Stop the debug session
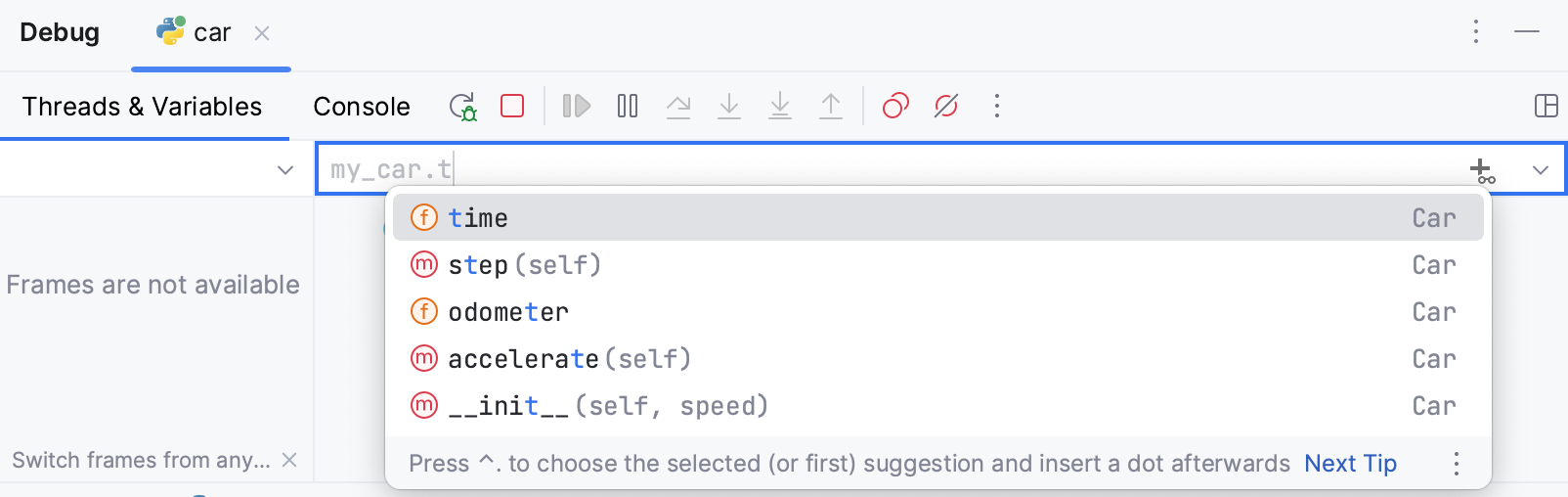 point(512,106)
